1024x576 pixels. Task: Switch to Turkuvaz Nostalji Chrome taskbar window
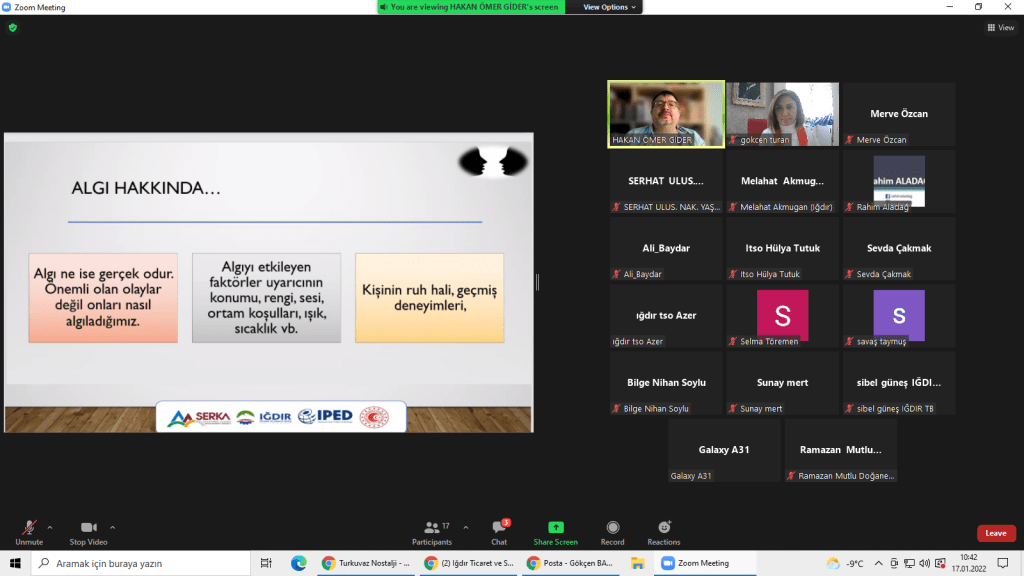[366, 563]
